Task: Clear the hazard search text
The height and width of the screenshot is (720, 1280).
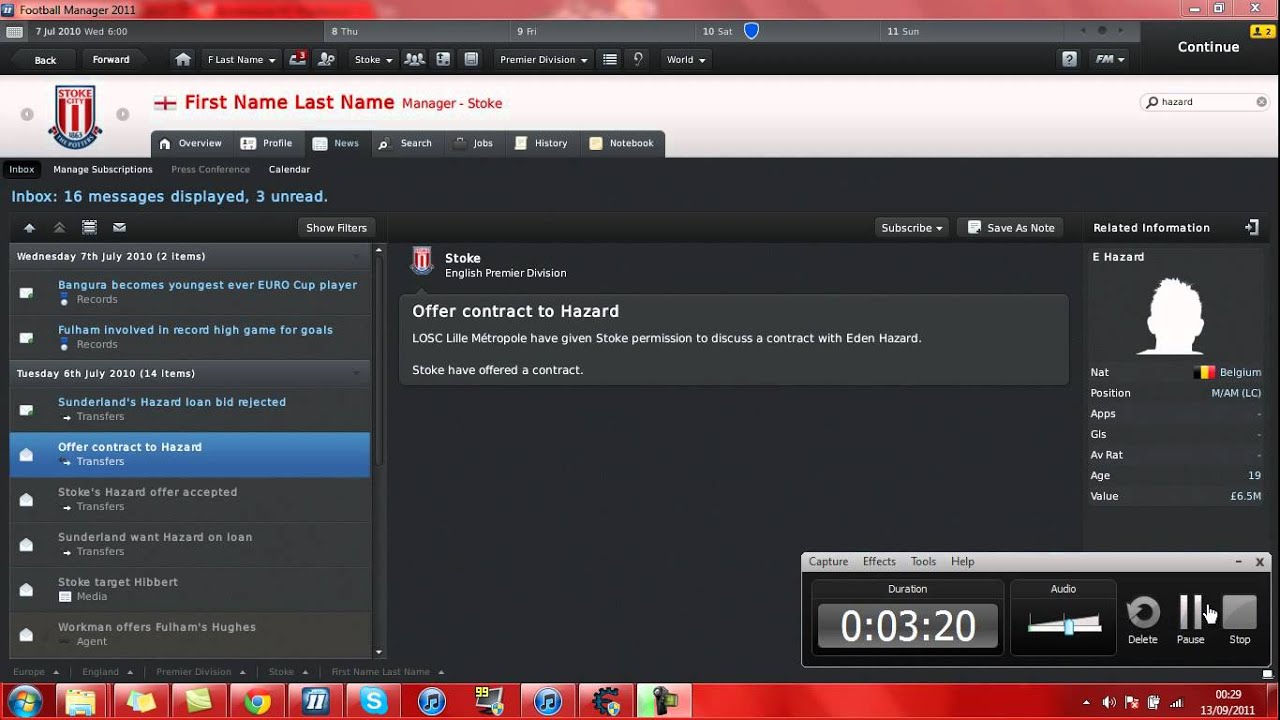Action: coord(1262,102)
